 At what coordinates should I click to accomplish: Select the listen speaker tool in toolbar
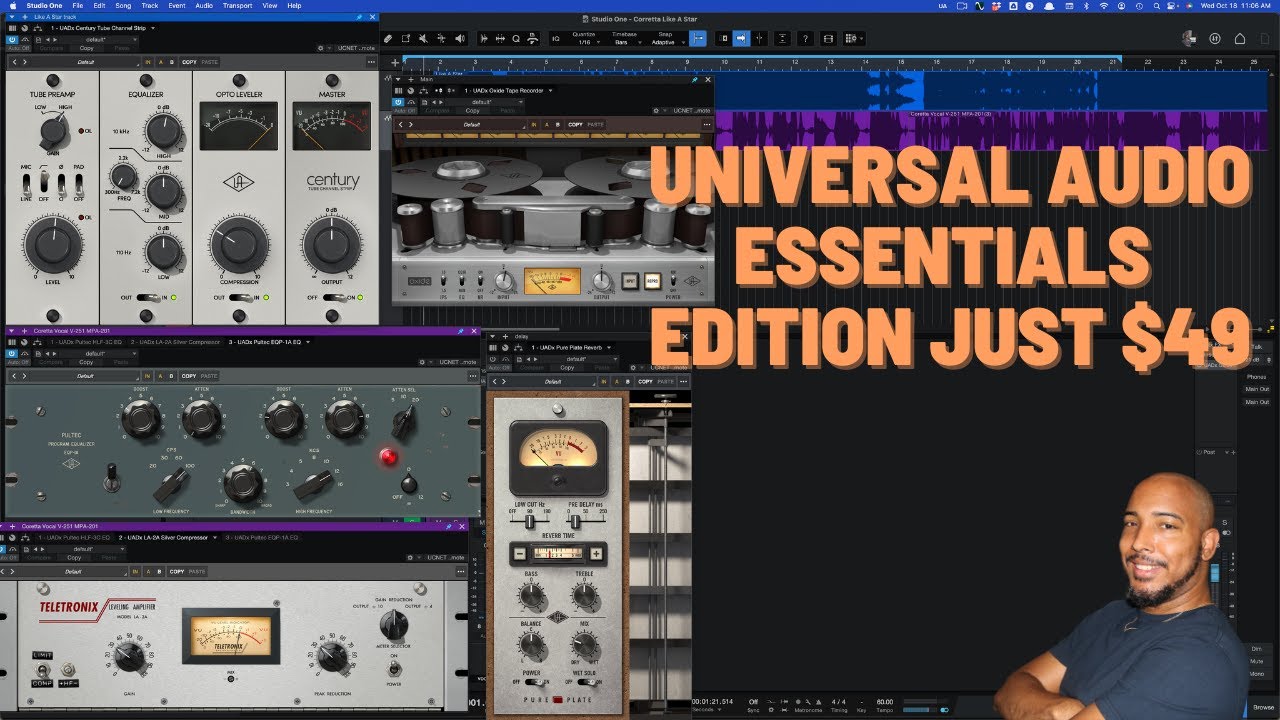[x=460, y=39]
